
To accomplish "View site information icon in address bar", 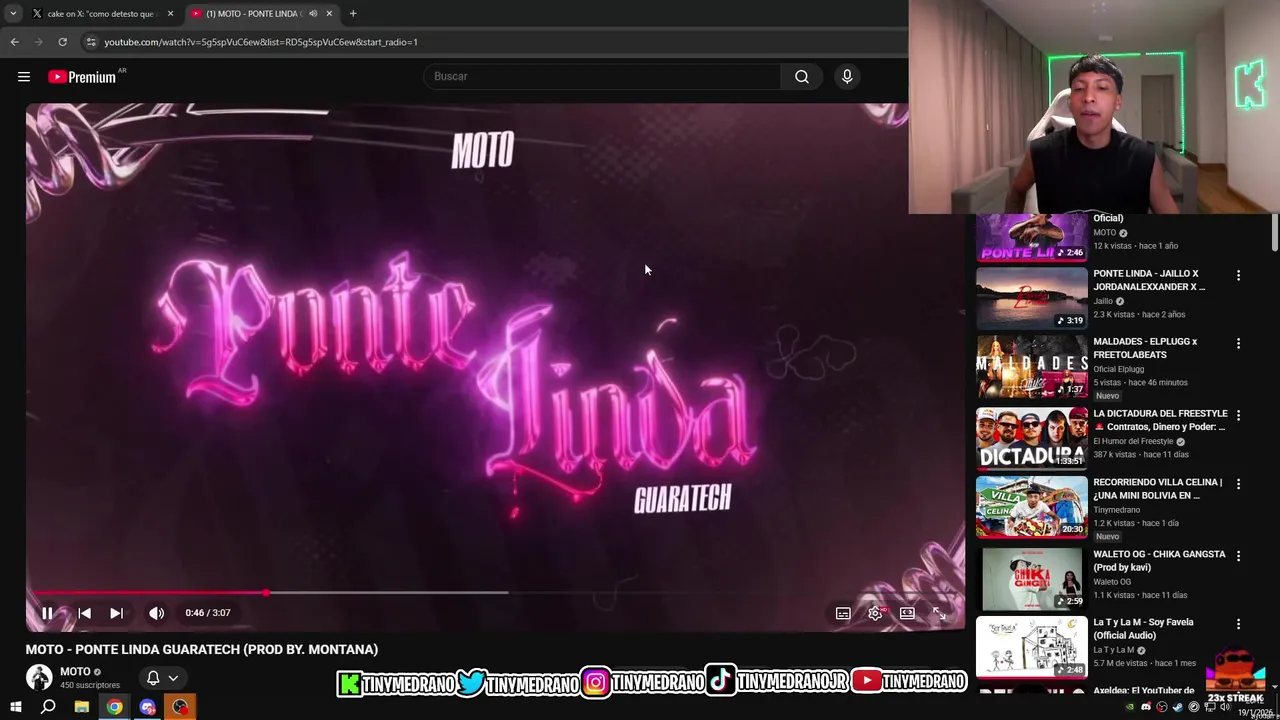I will [x=91, y=42].
